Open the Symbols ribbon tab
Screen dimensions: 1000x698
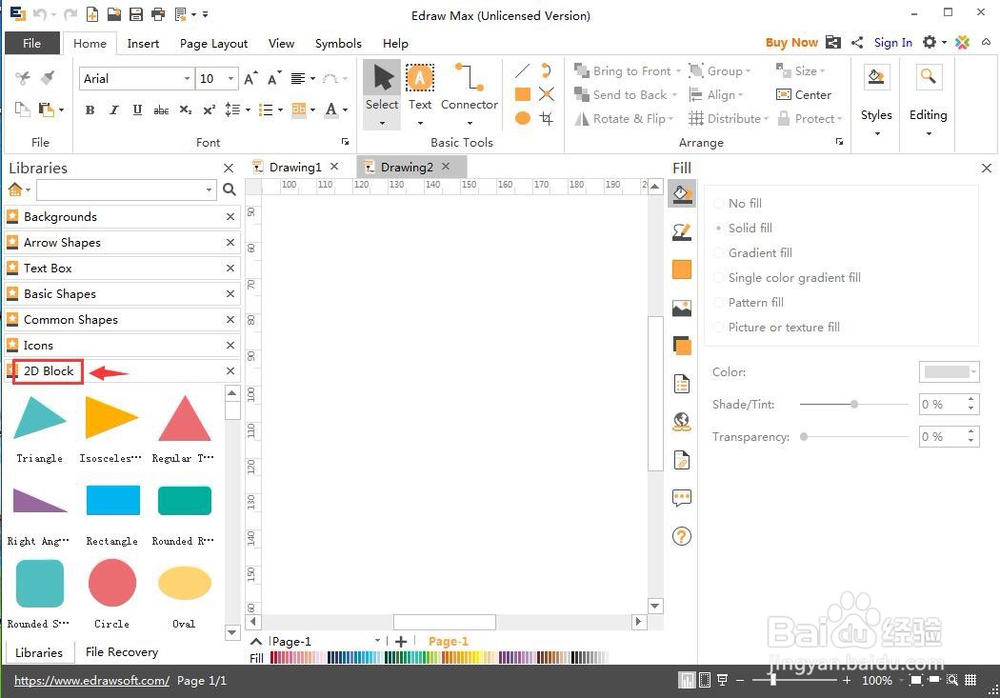338,43
